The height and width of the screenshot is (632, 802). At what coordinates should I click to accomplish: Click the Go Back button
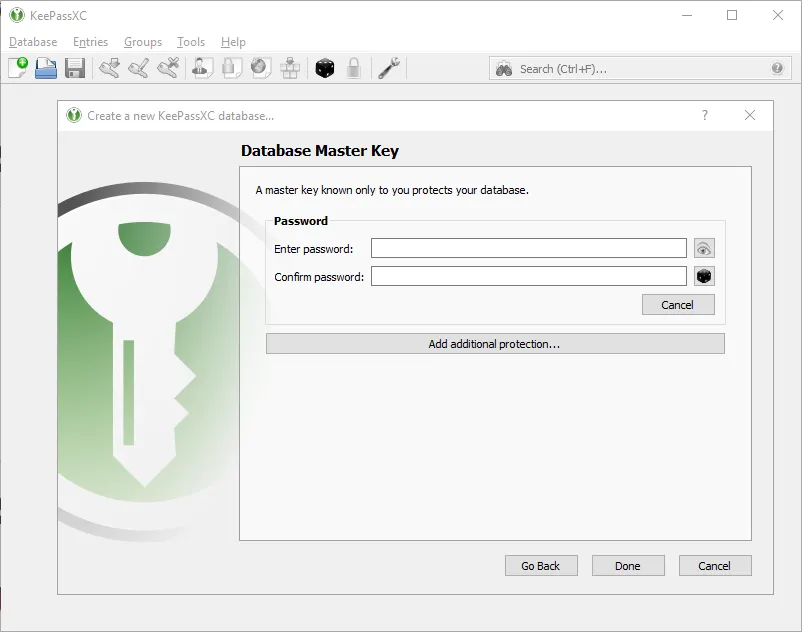(x=541, y=566)
